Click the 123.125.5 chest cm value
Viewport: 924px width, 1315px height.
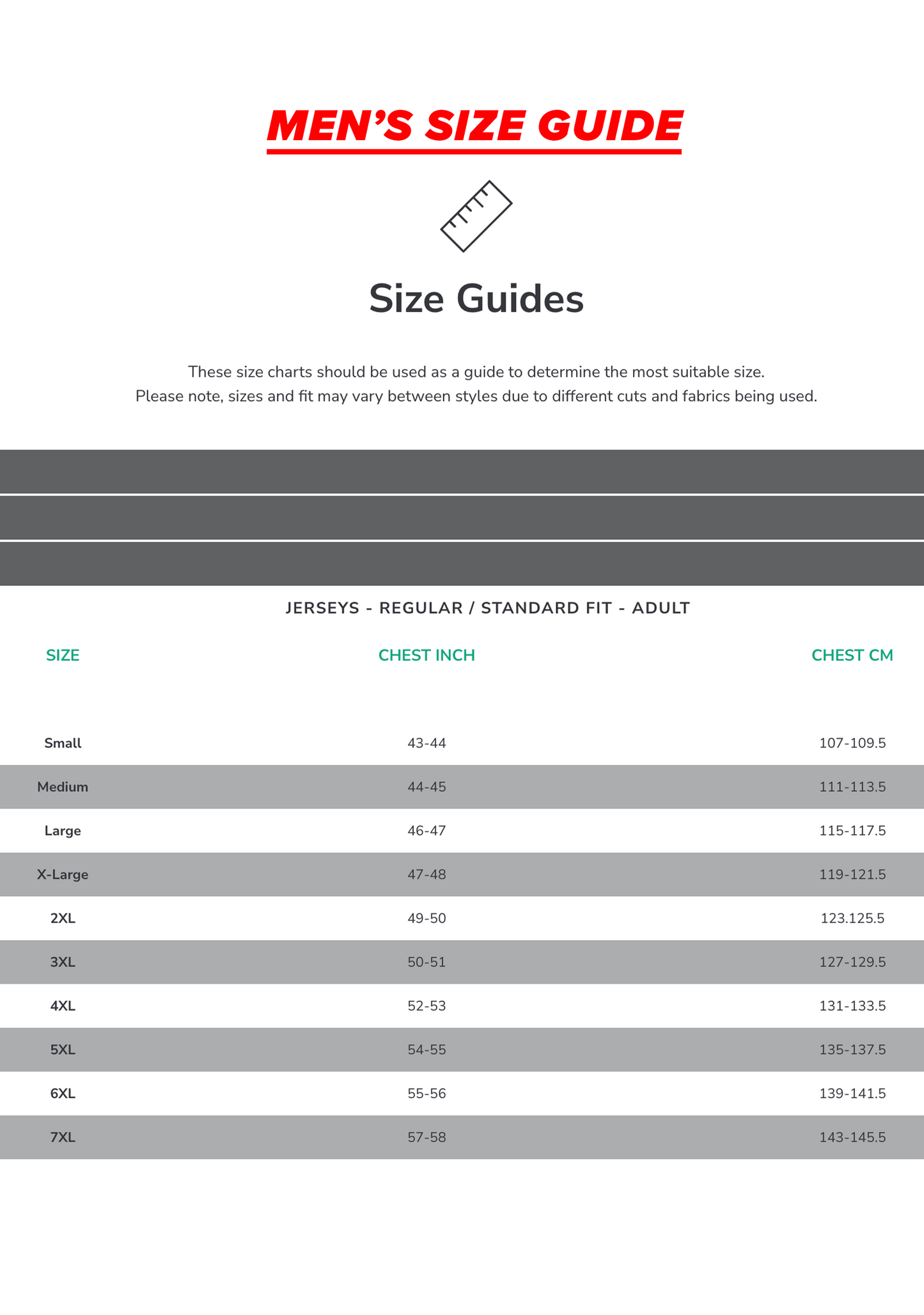[852, 918]
